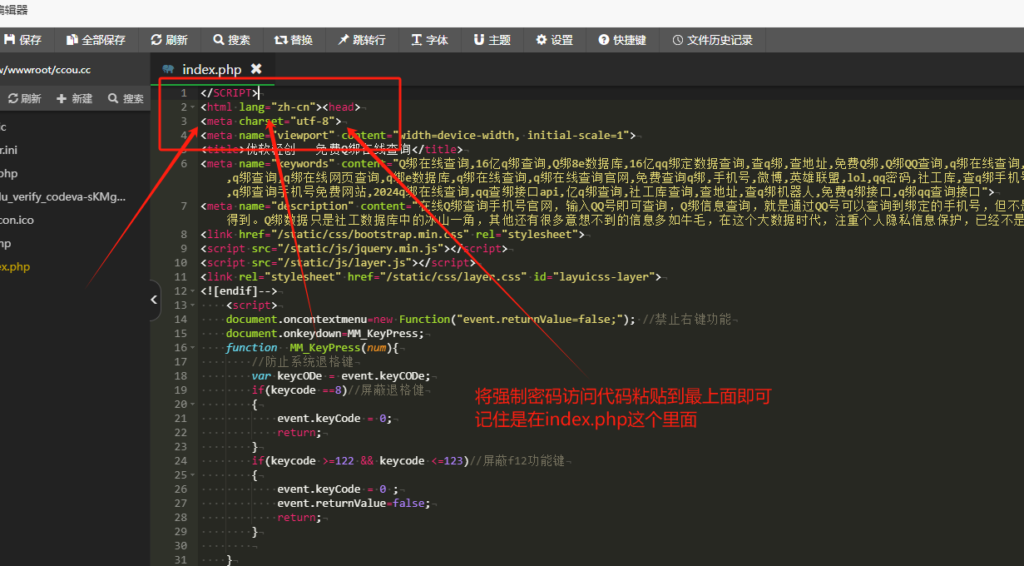Screen dimensions: 1024x566
Task: Click Save All (全部保存) in the toolbar
Action: pyautogui.click(x=72, y=40)
